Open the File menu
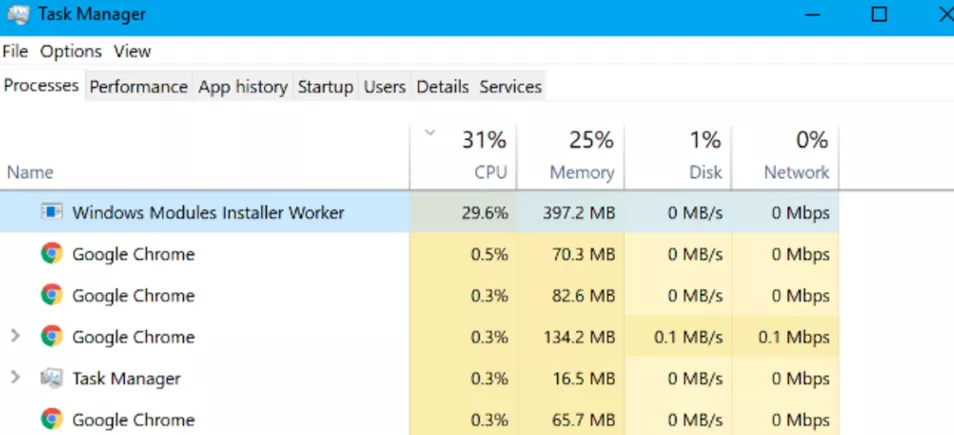Viewport: 954px width, 435px height. tap(15, 52)
